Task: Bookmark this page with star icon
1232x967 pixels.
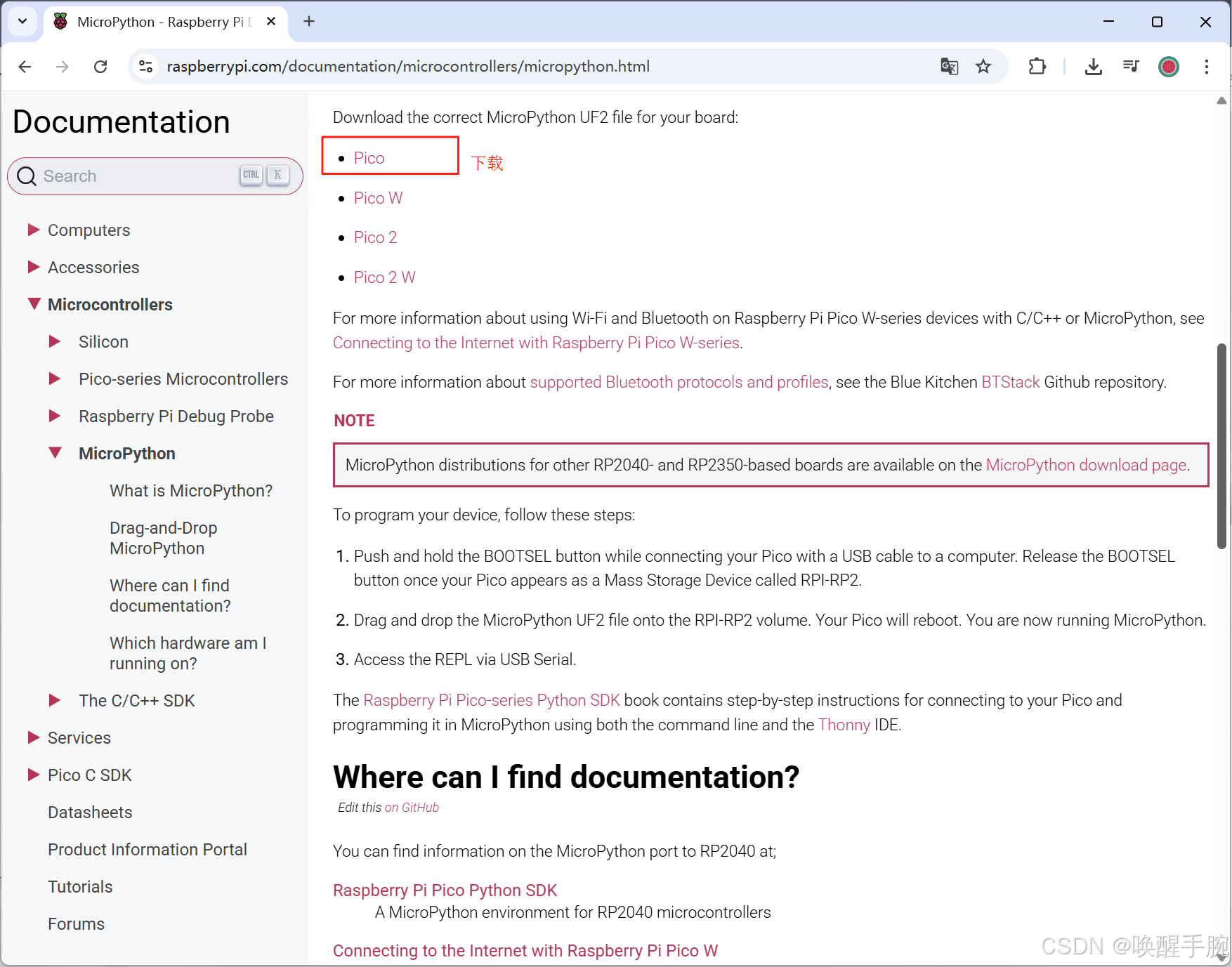Action: point(983,67)
